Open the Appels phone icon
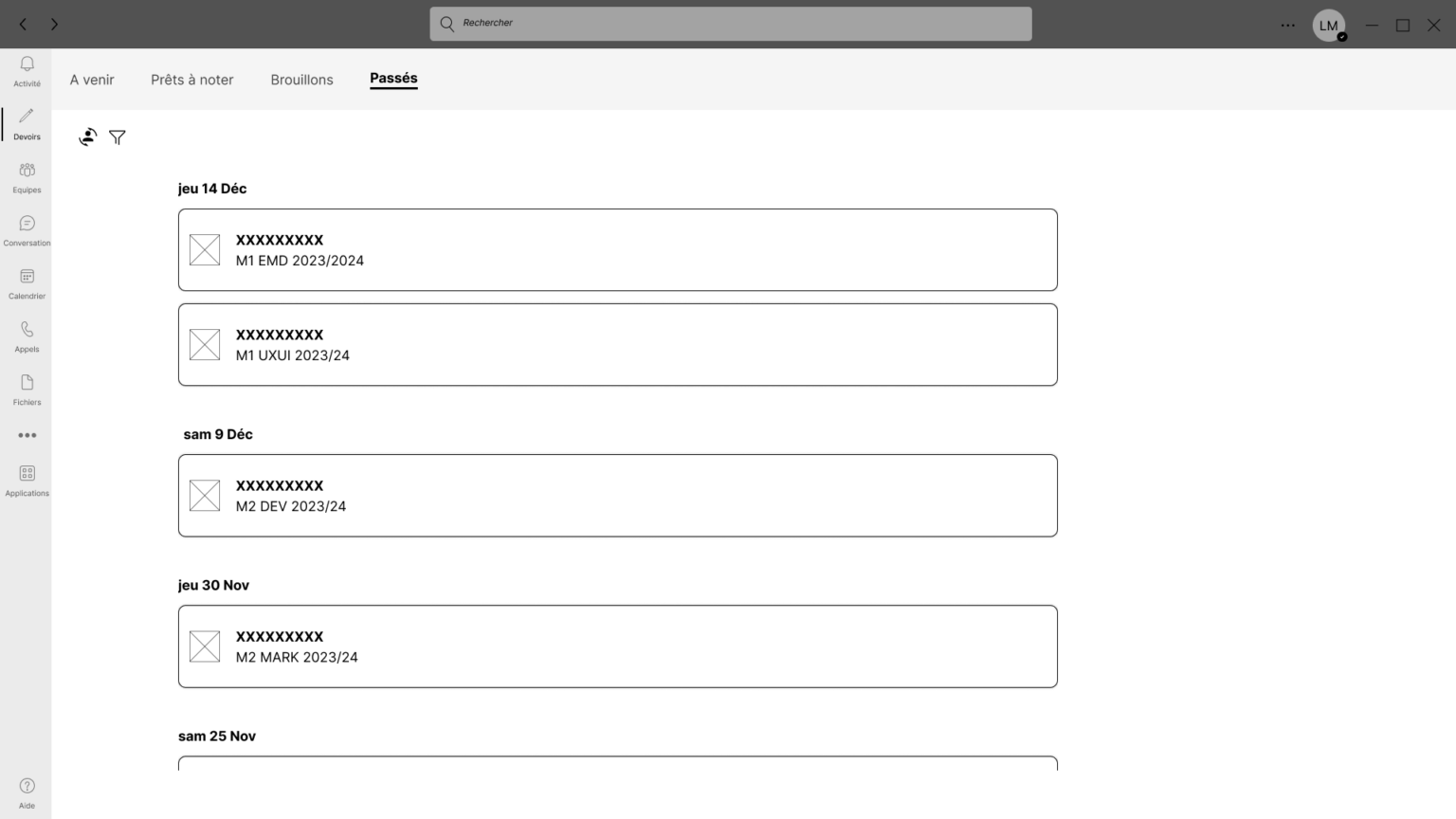This screenshot has width=1456, height=819. point(27,330)
